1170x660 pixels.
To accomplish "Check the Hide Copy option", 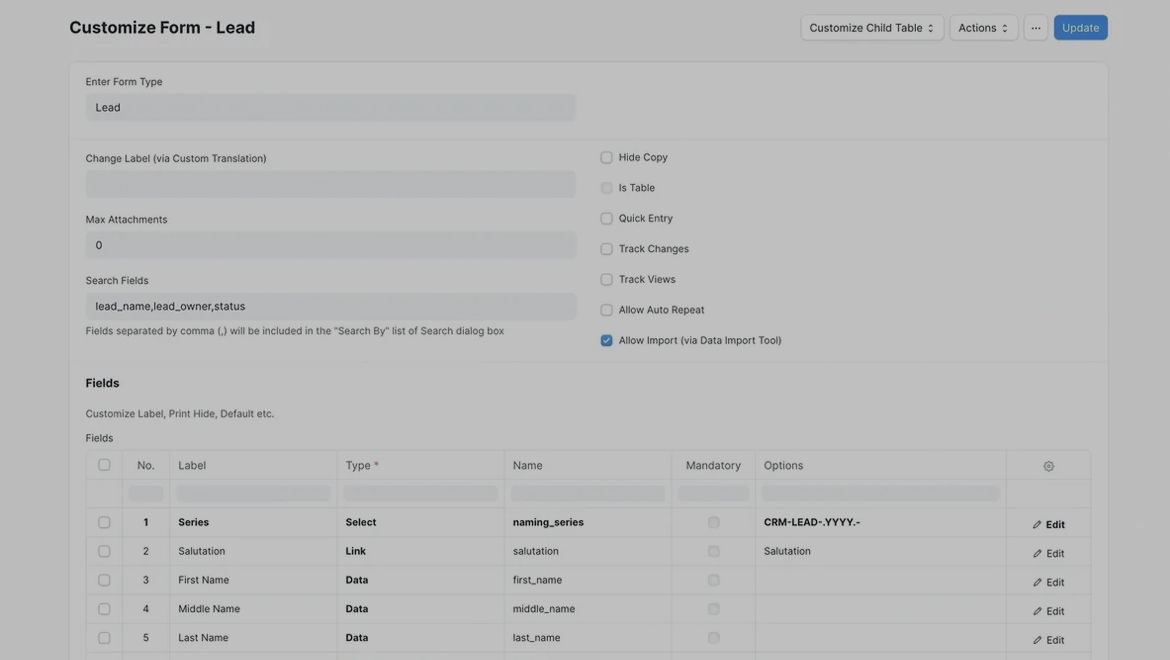I will [x=606, y=157].
